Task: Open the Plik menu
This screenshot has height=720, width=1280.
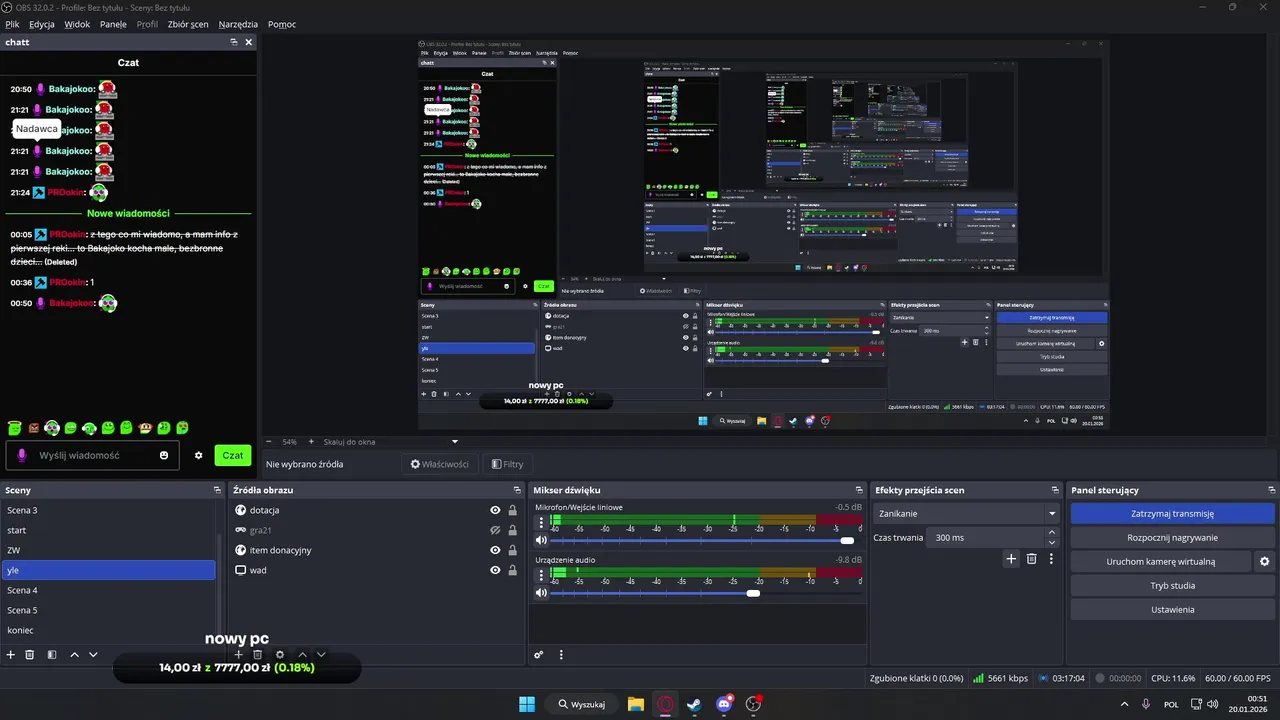Action: [12, 24]
